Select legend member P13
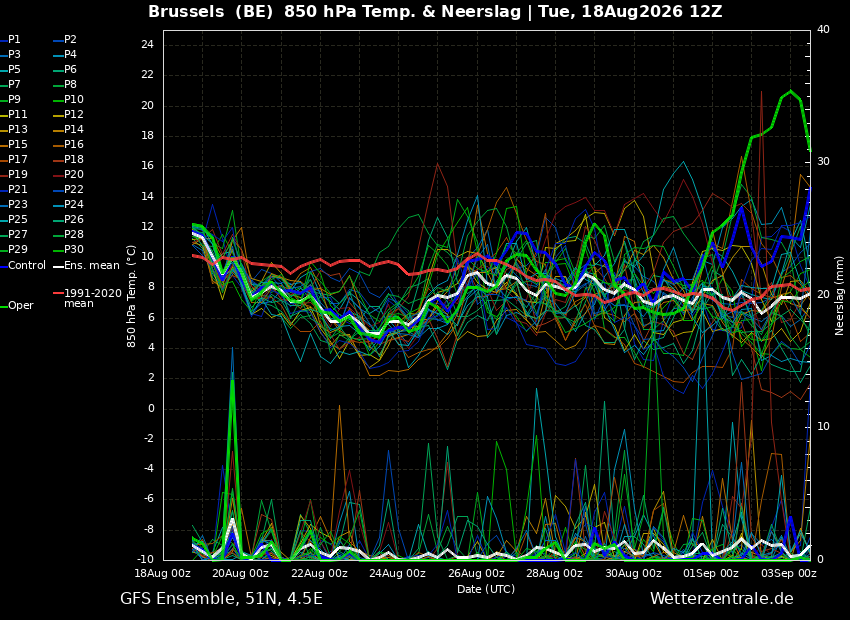The height and width of the screenshot is (620, 850). point(17,130)
